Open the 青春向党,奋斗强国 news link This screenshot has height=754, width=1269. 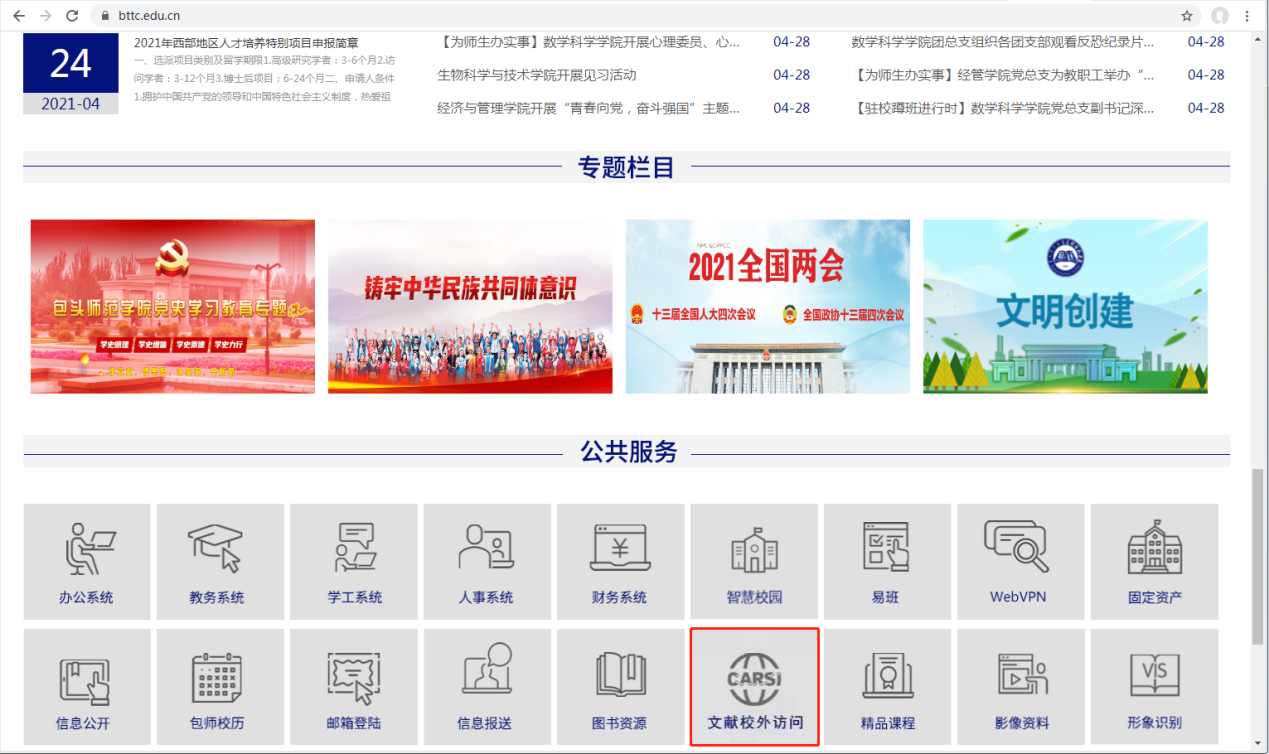589,108
